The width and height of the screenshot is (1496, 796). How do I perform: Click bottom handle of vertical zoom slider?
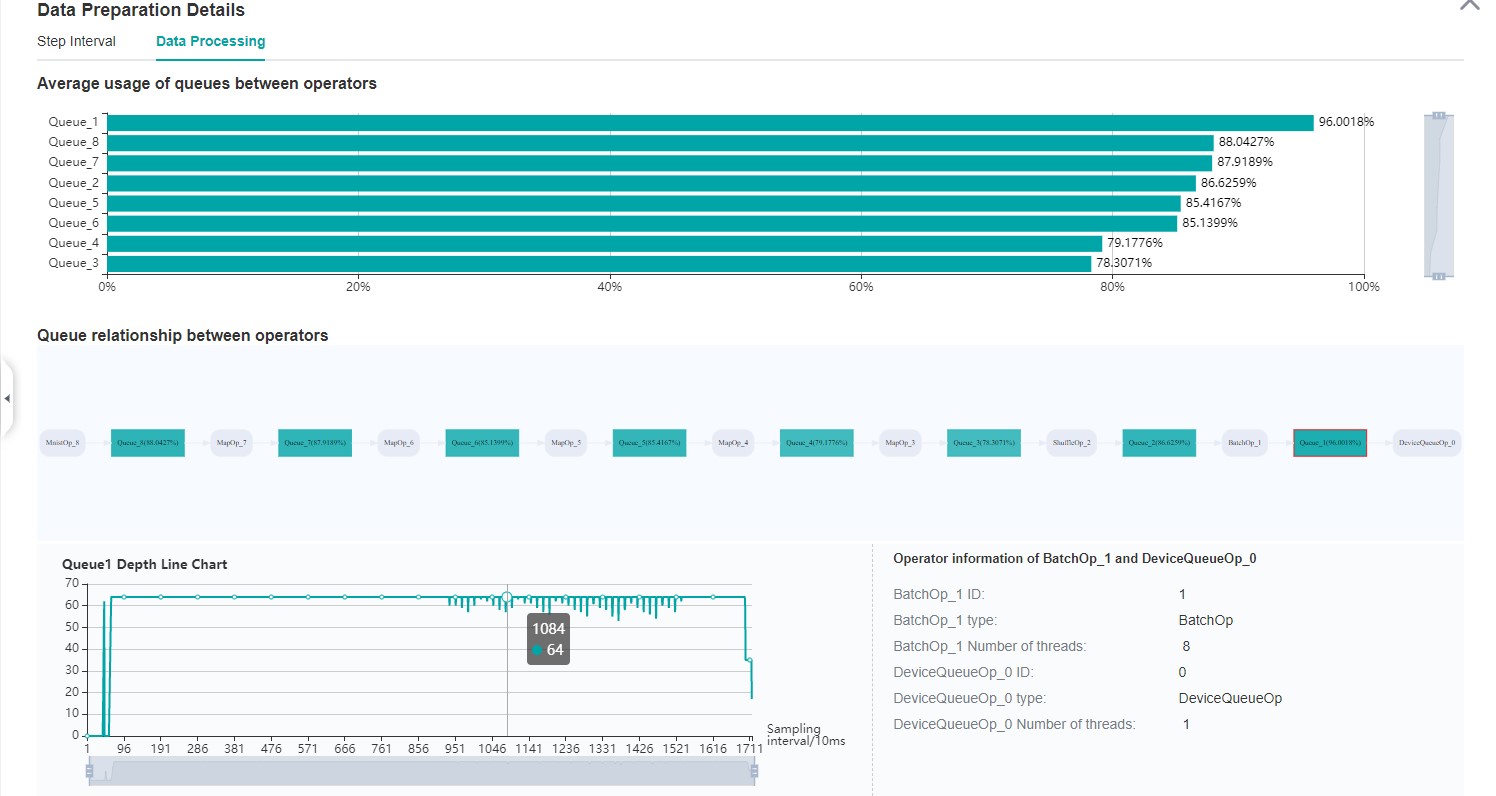tap(1438, 275)
